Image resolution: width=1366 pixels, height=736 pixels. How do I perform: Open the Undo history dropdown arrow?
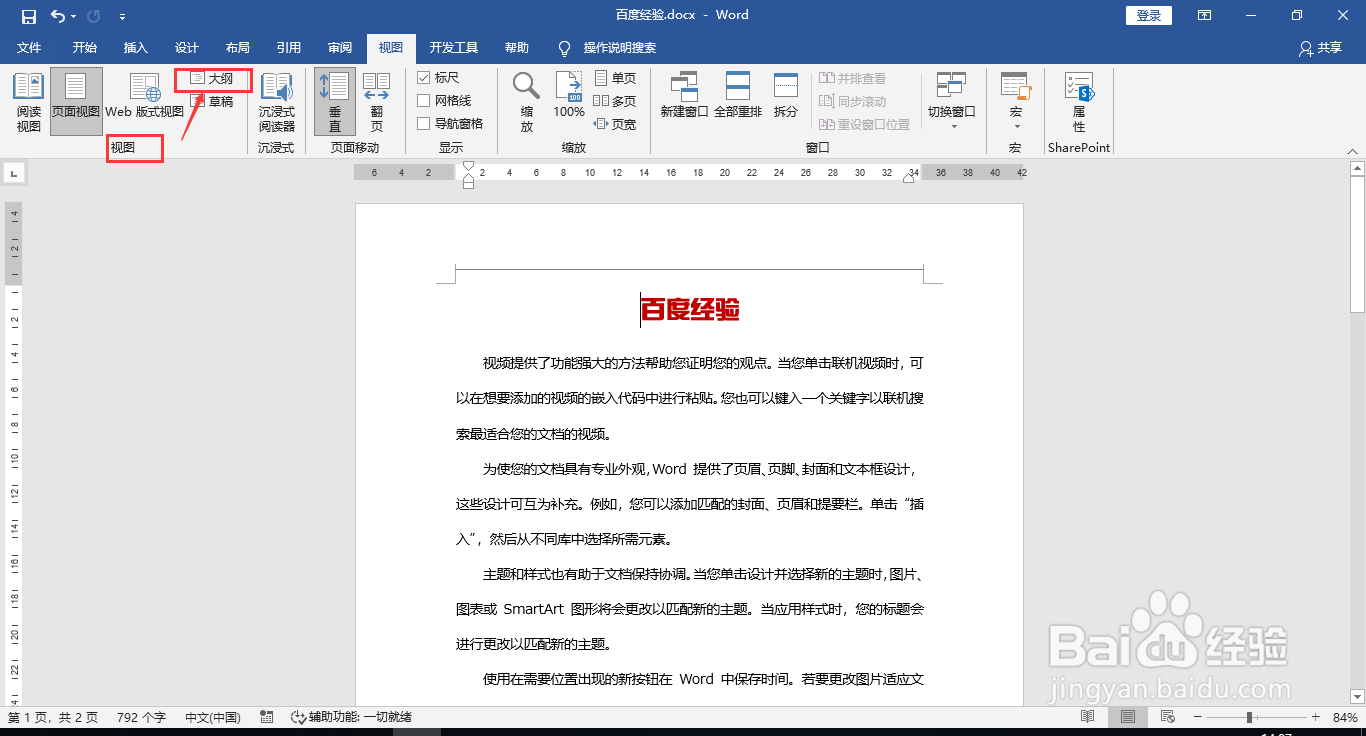[x=73, y=17]
